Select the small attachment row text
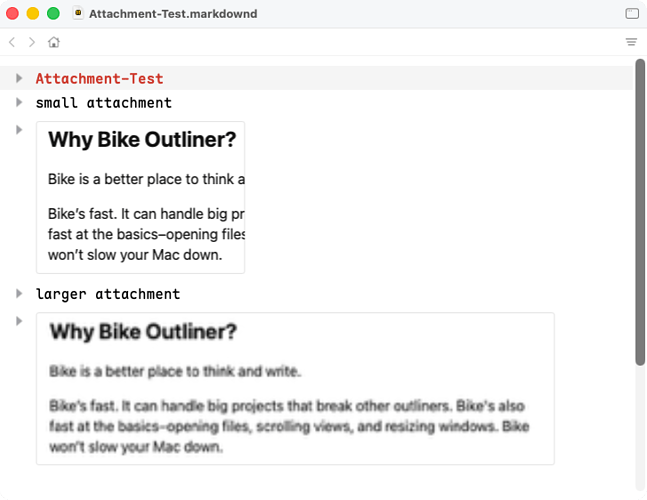Image resolution: width=647 pixels, height=500 pixels. (104, 102)
